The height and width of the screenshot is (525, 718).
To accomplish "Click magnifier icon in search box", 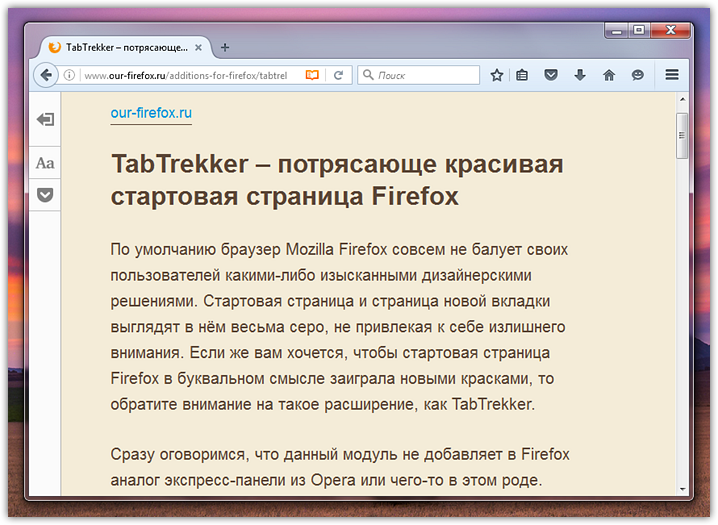I will [x=368, y=75].
